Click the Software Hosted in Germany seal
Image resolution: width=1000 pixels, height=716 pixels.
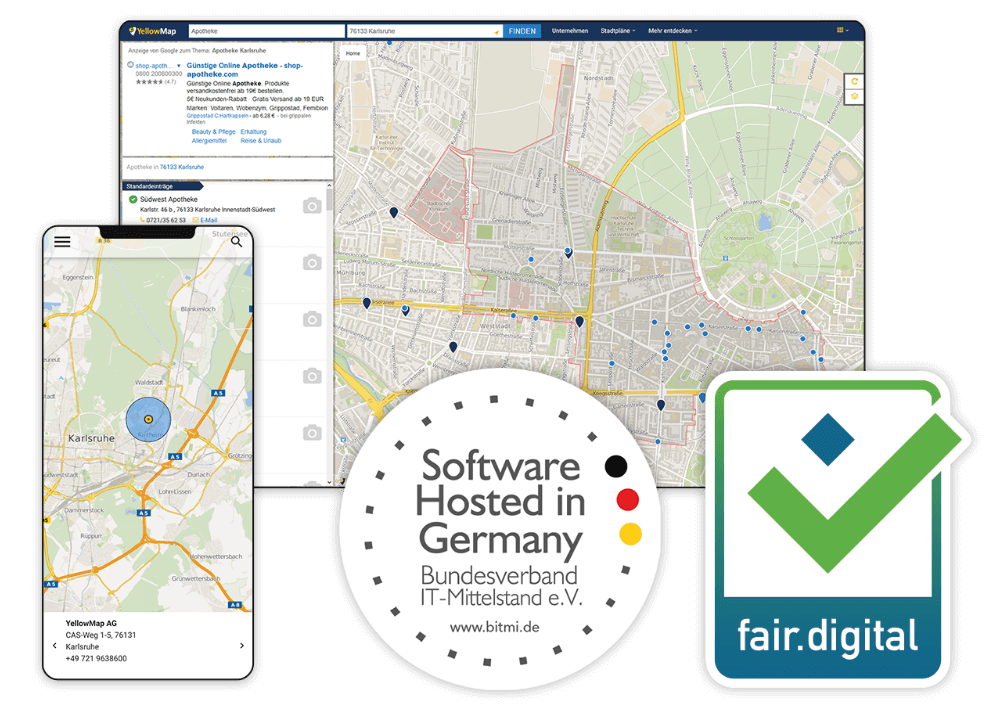pos(501,529)
